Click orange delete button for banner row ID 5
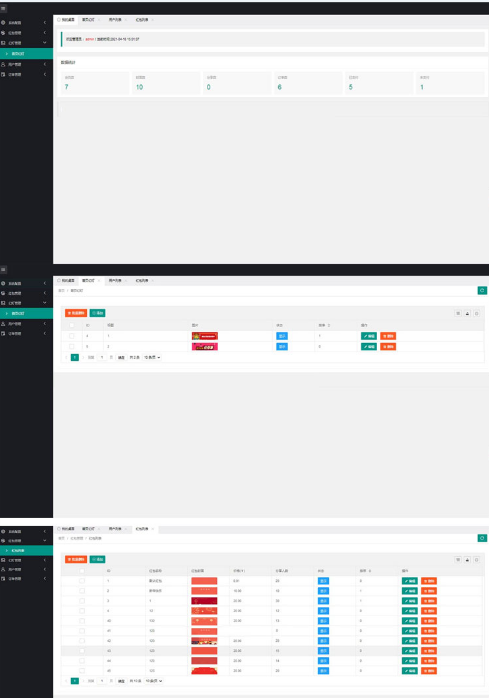 pyautogui.click(x=388, y=346)
